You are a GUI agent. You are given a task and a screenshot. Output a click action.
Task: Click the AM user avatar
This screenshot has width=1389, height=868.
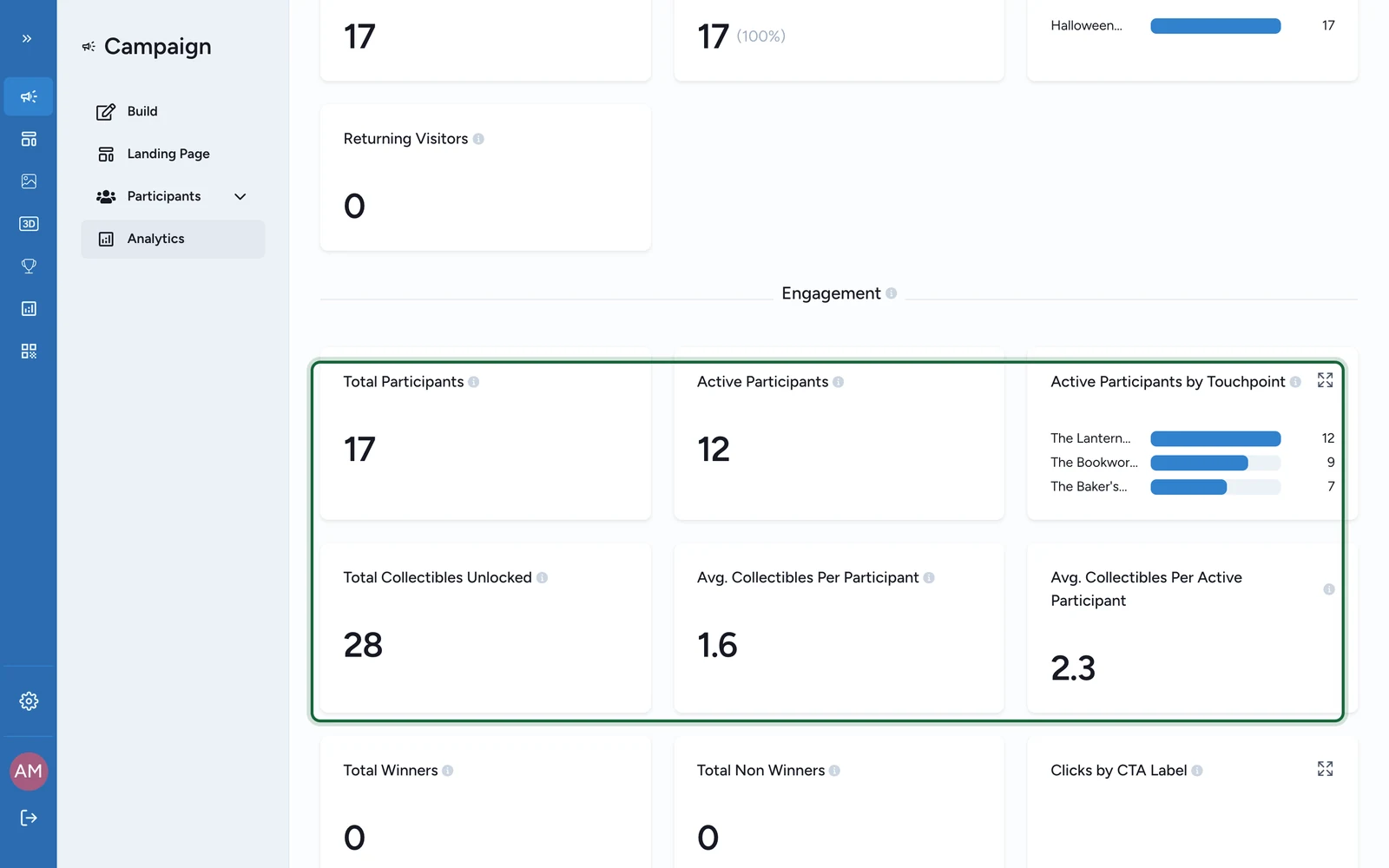tap(29, 772)
